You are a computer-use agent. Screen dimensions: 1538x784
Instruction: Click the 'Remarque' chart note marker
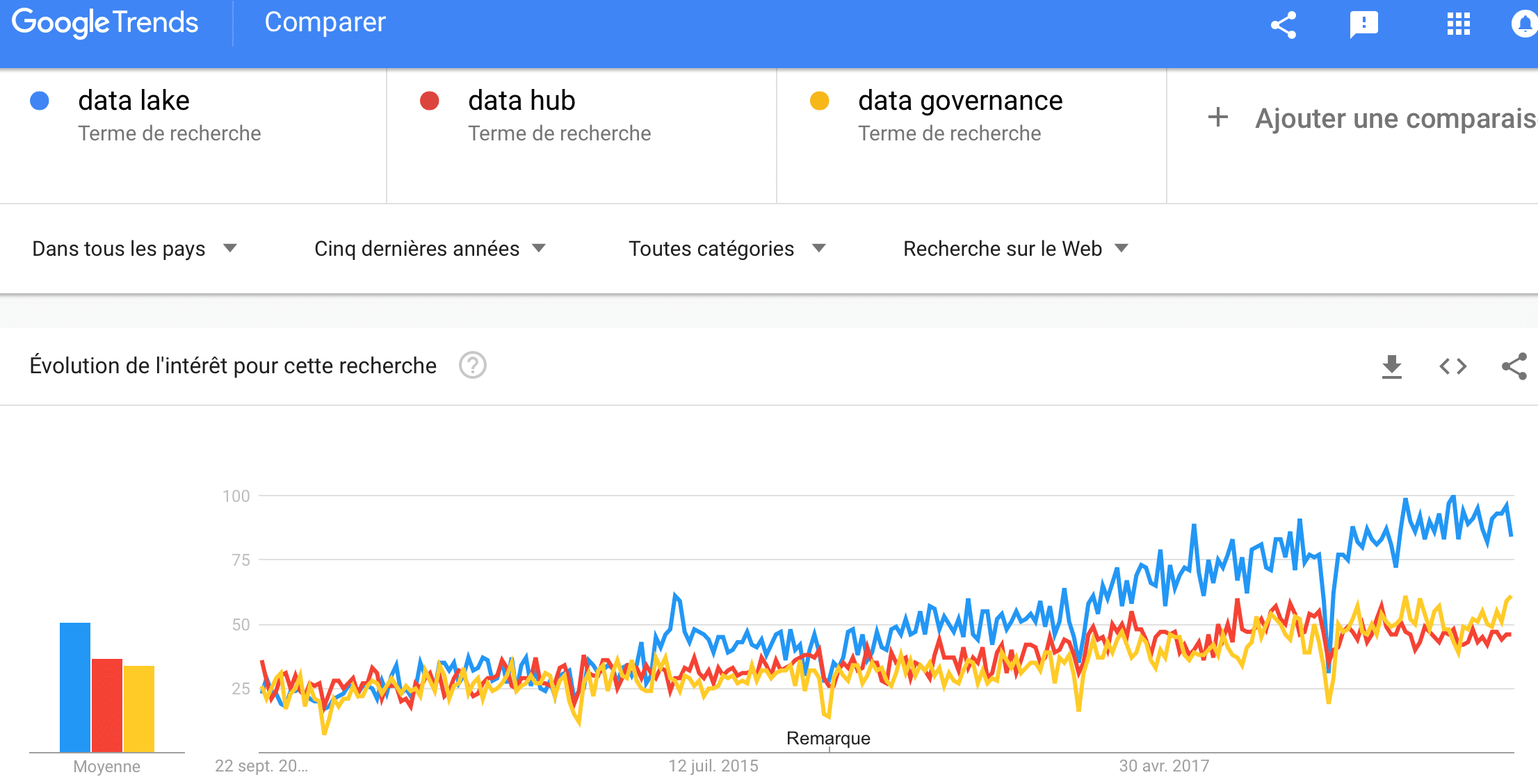pyautogui.click(x=828, y=738)
